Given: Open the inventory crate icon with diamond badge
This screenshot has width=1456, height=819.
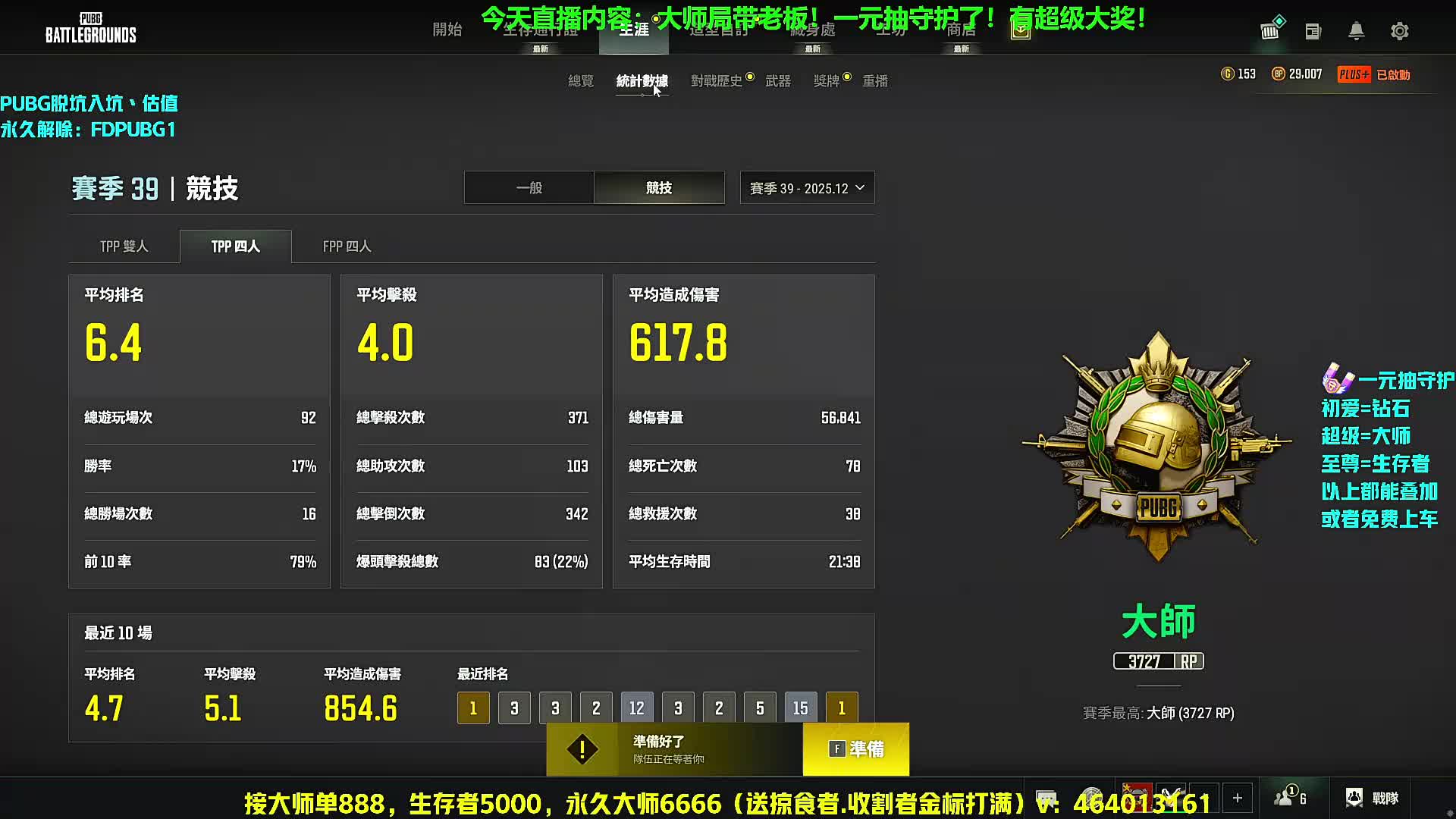Looking at the screenshot, I should [1270, 31].
